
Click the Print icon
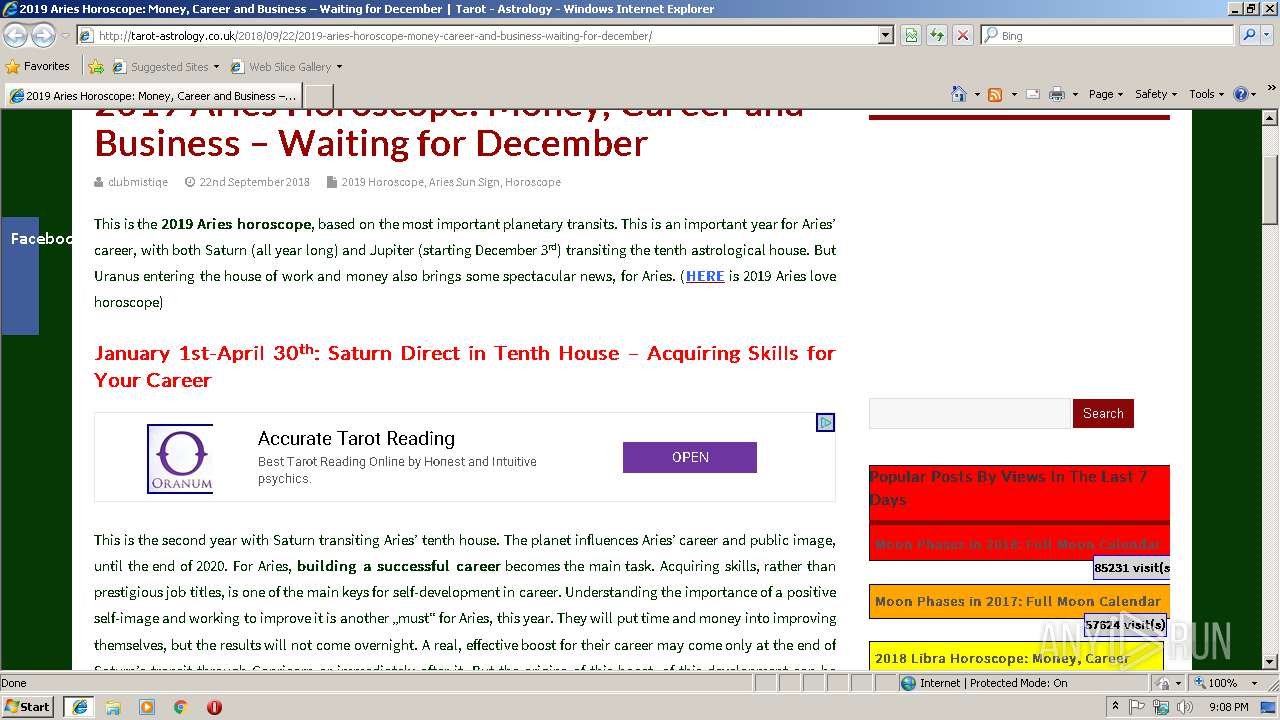(x=1057, y=94)
